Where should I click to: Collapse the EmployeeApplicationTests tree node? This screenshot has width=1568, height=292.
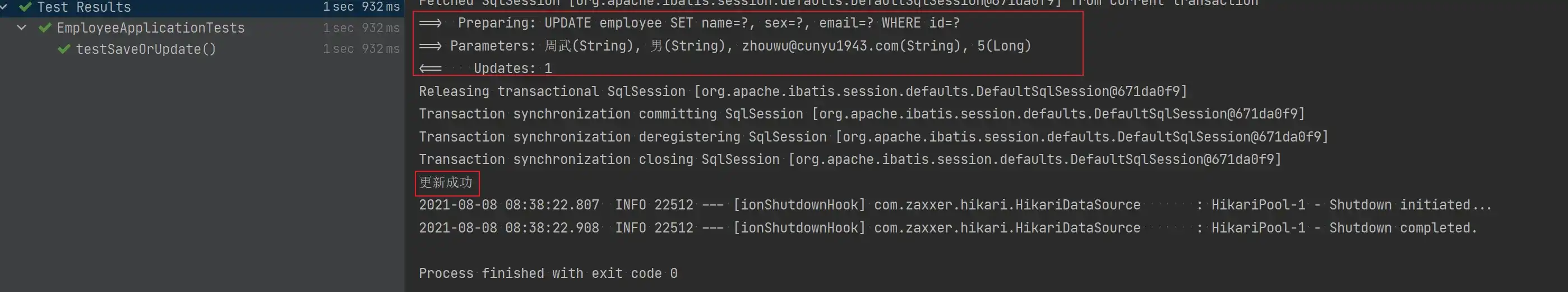(22, 28)
